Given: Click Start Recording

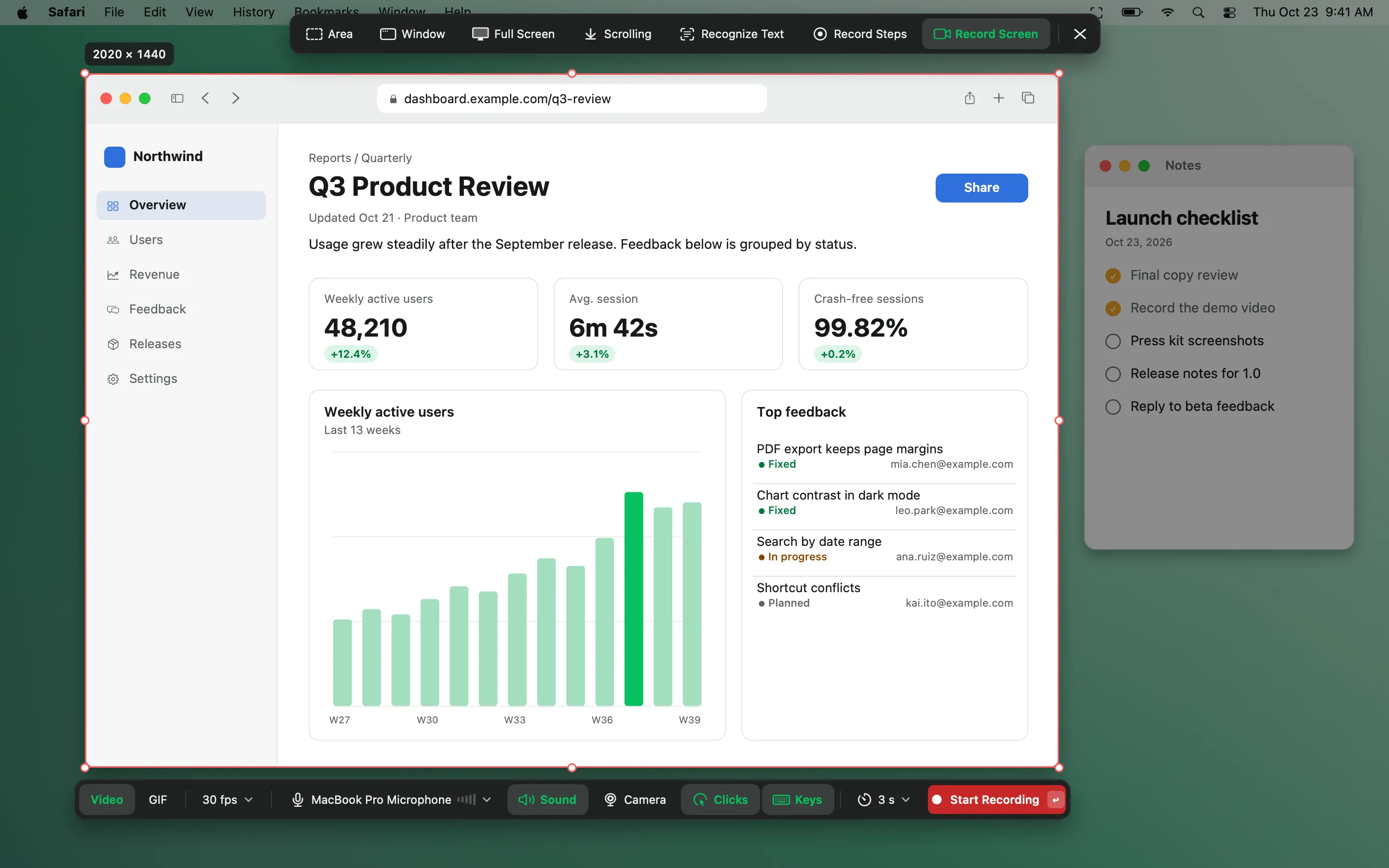Looking at the screenshot, I should tap(997, 800).
